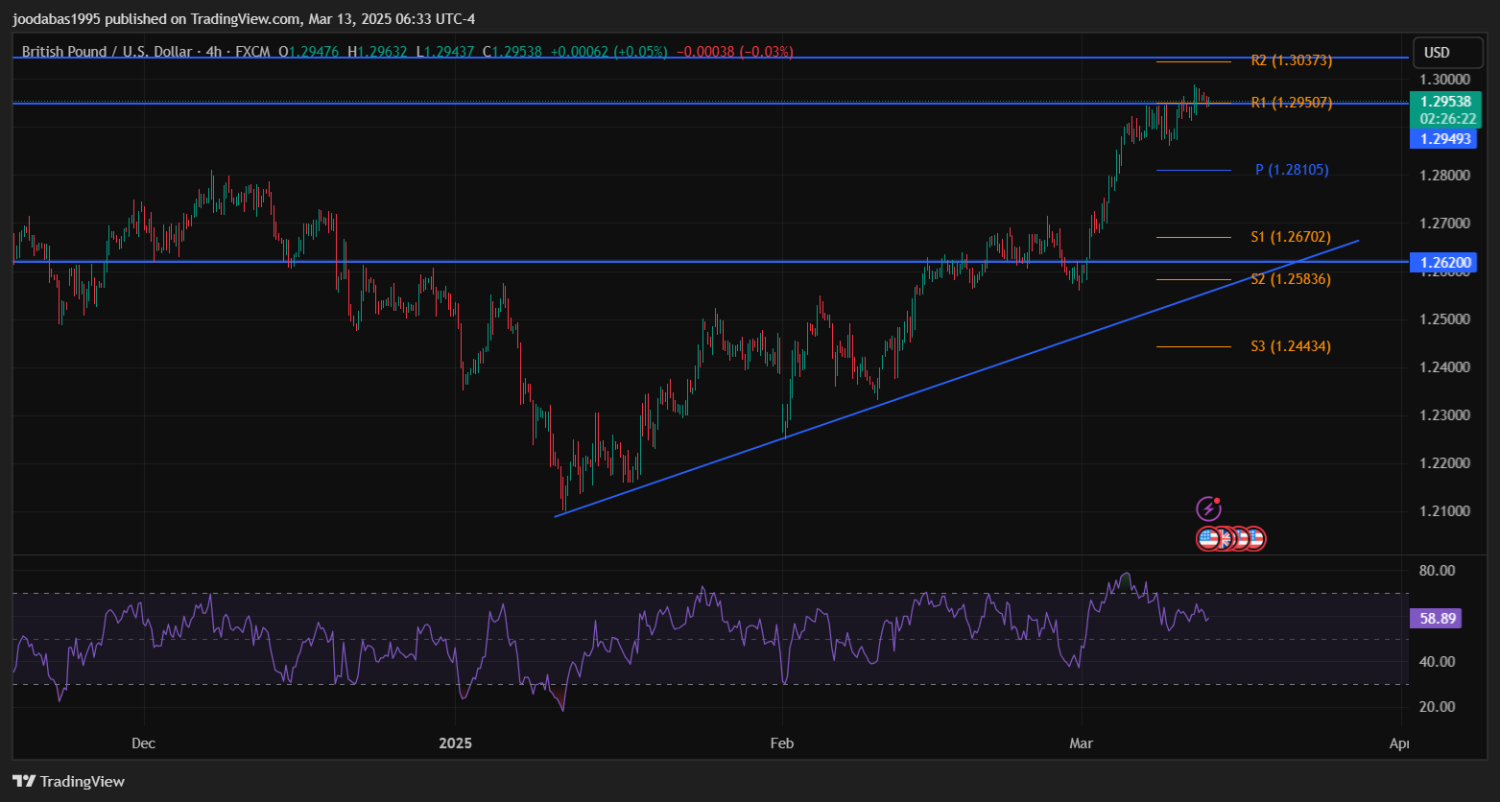Image resolution: width=1500 pixels, height=802 pixels.
Task: Click the FXCM exchange label in header
Action: click(x=253, y=51)
